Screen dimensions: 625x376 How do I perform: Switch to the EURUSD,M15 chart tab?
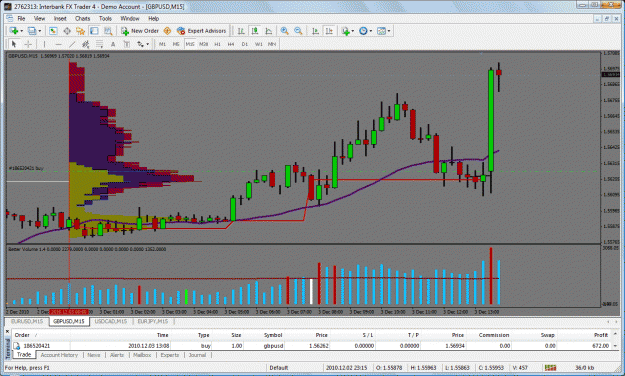click(27, 321)
